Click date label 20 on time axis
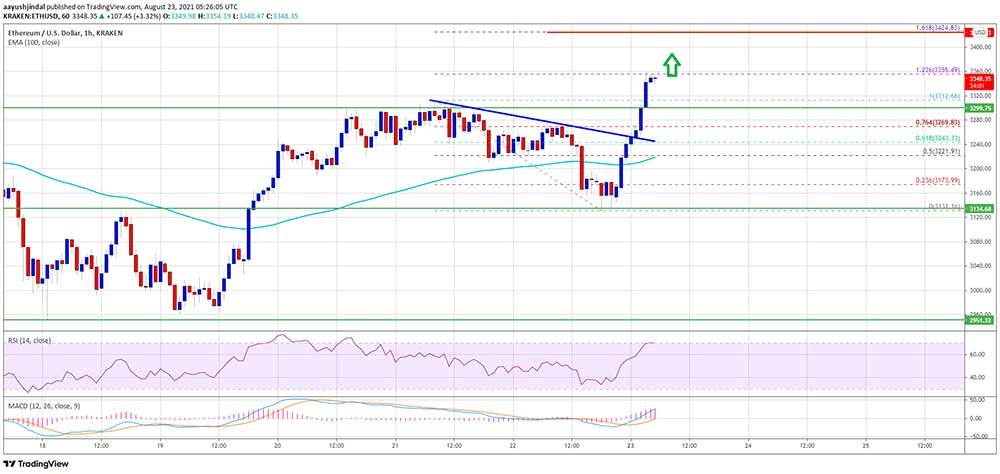The image size is (1000, 474). click(x=277, y=446)
